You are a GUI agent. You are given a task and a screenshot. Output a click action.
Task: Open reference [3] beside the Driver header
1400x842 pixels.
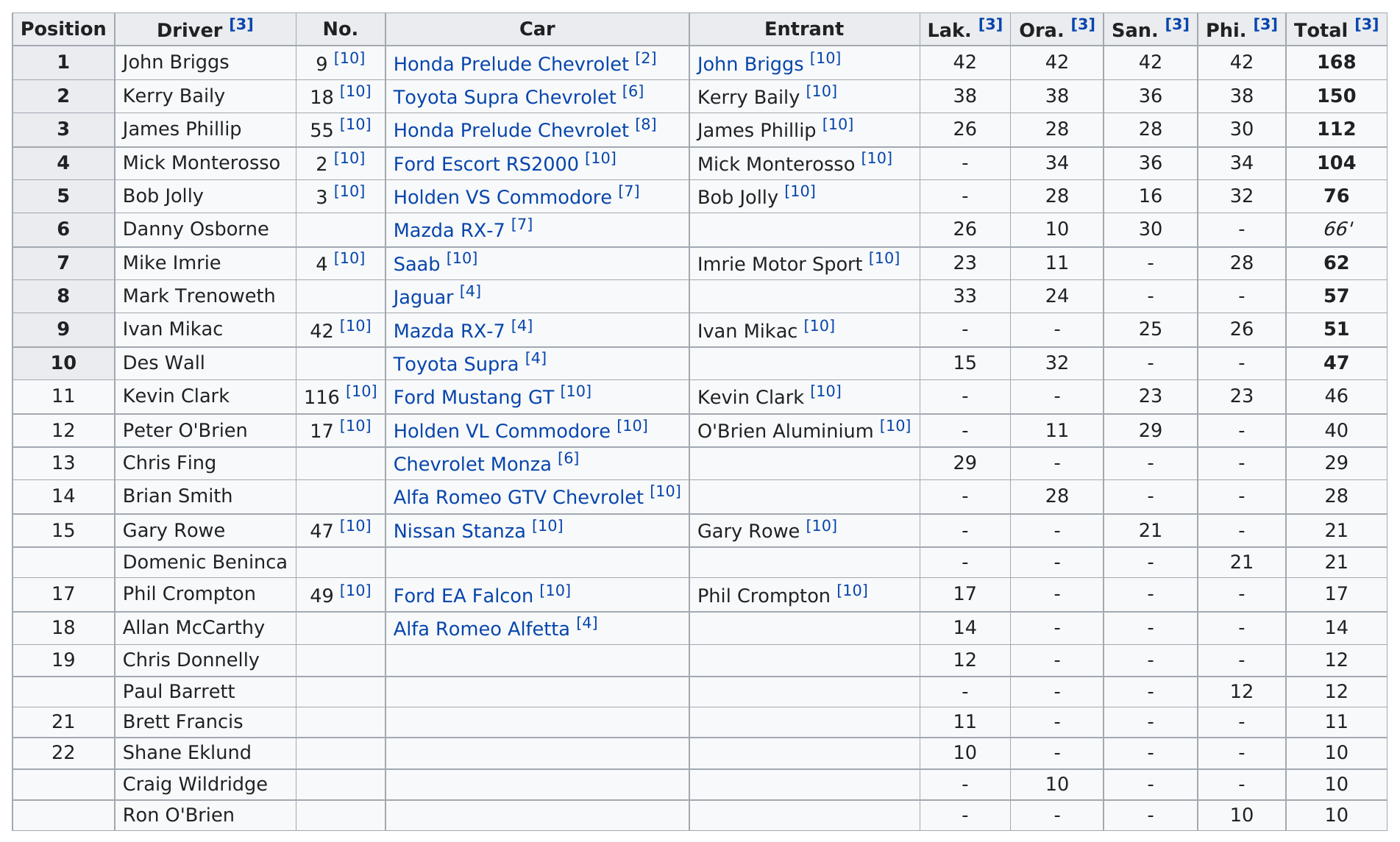tap(241, 24)
